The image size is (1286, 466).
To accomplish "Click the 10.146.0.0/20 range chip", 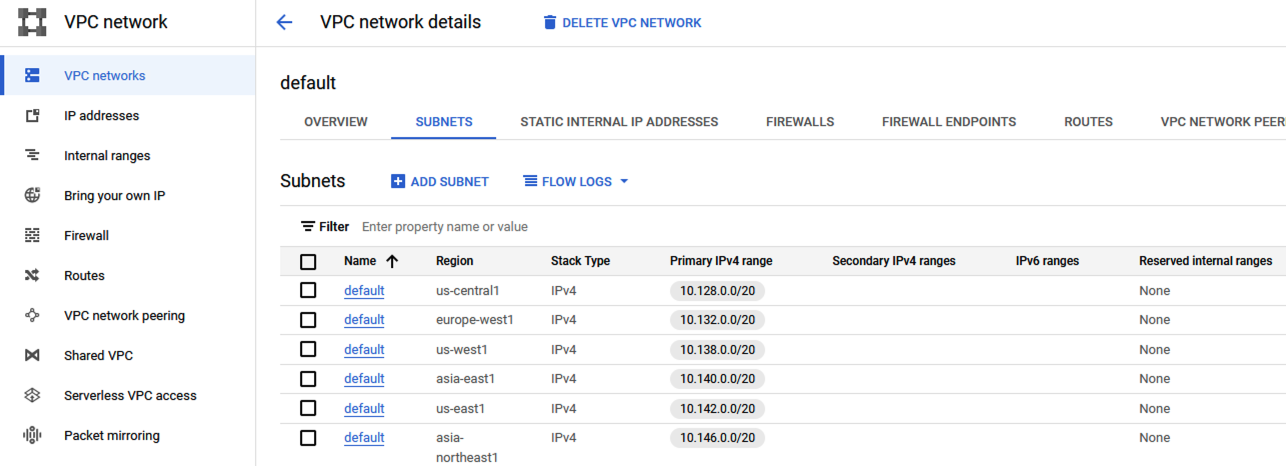I will tap(718, 438).
